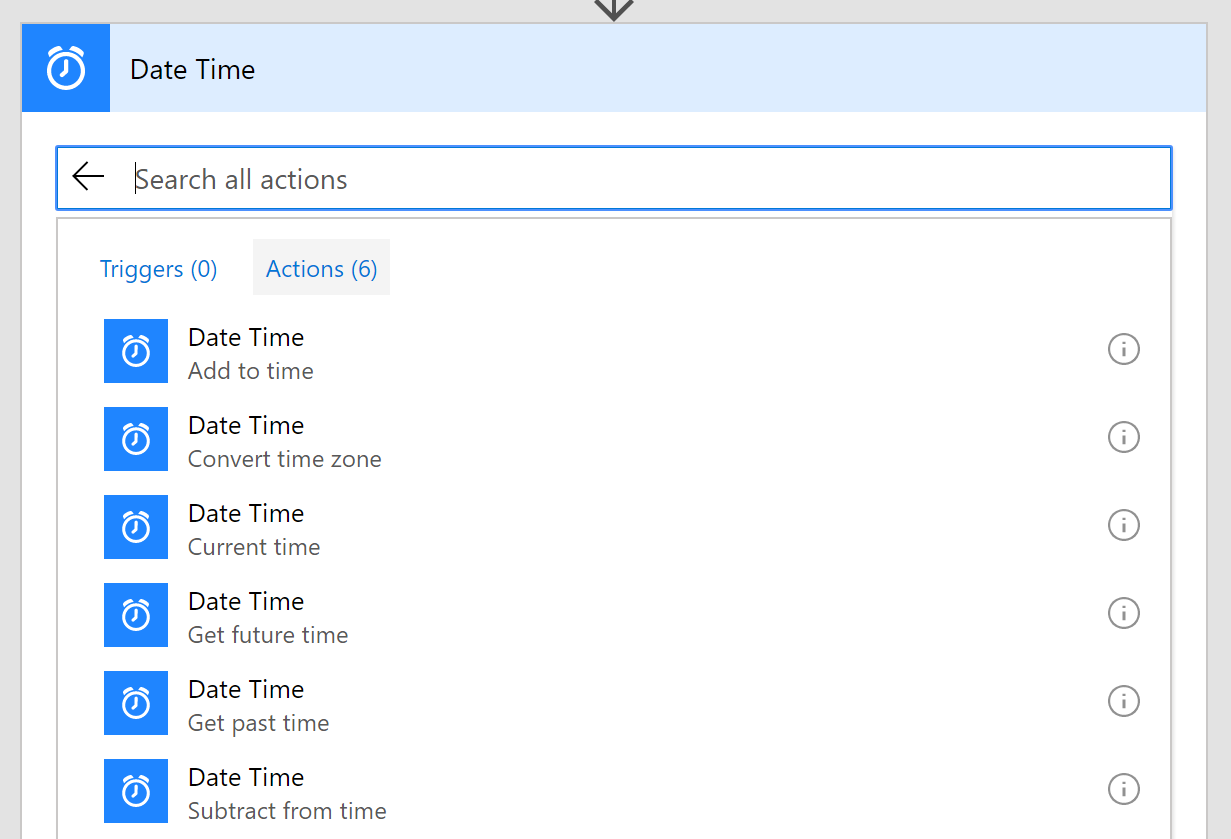The height and width of the screenshot is (839, 1231).
Task: Pick the Get future time action
Action: pos(268,635)
